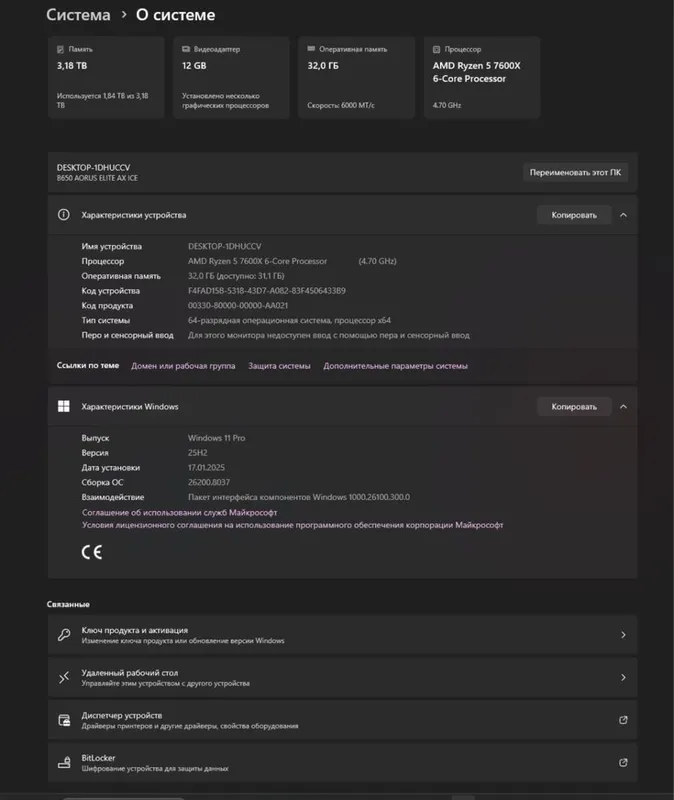Click the CE certification mark
Screen dimensions: 674x800
(x=92, y=552)
